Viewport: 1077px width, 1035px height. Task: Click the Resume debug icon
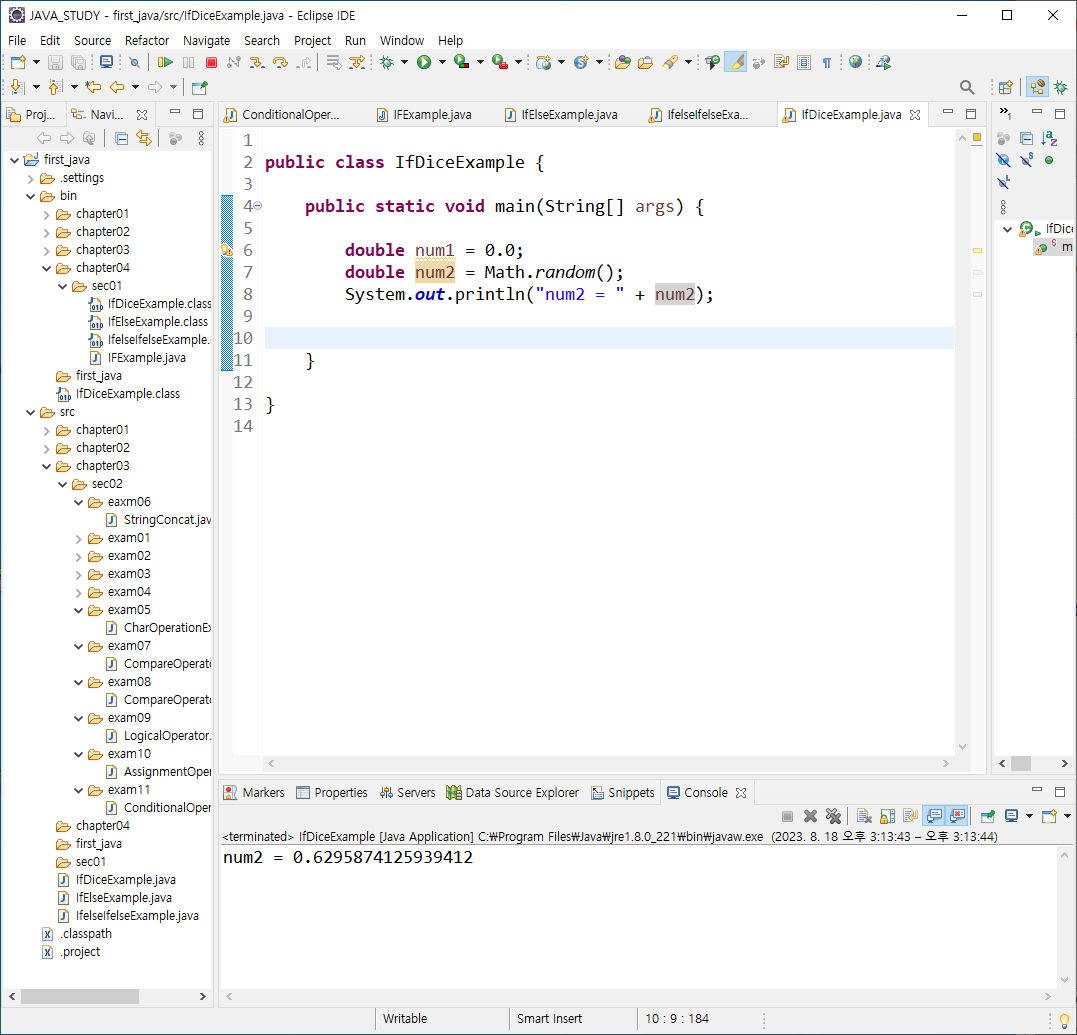click(165, 62)
